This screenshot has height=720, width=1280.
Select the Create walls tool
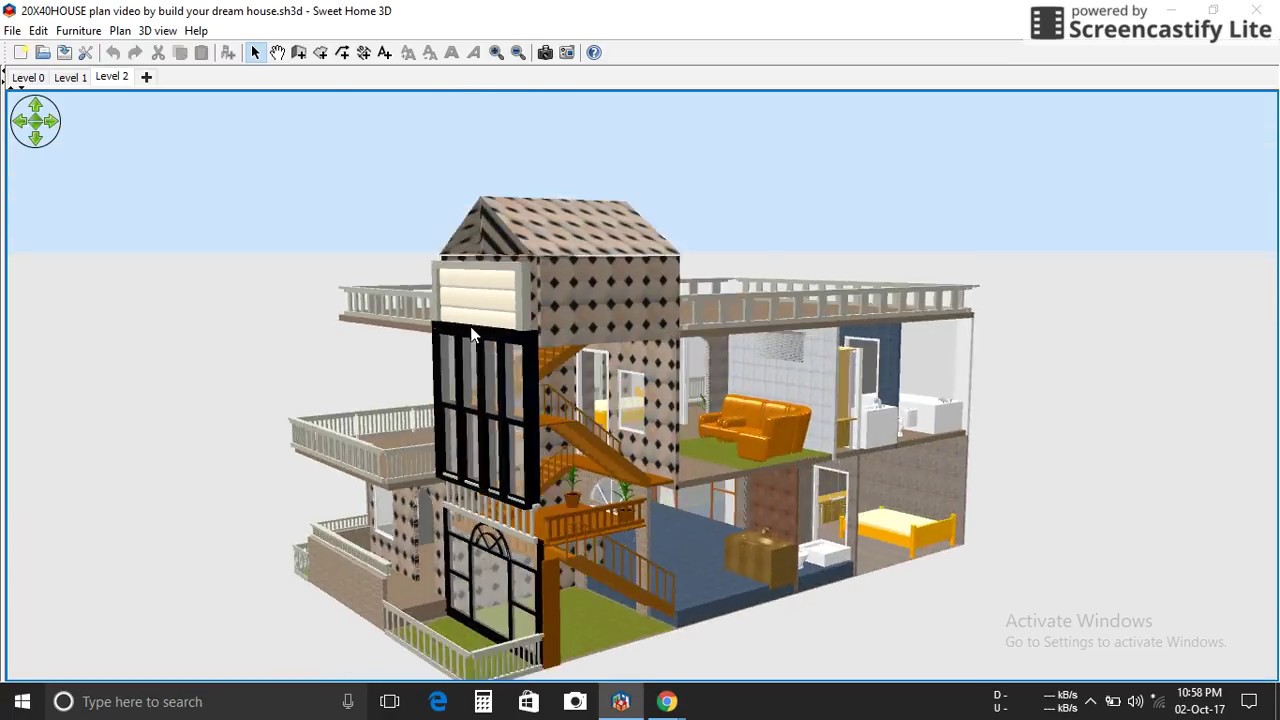click(298, 52)
